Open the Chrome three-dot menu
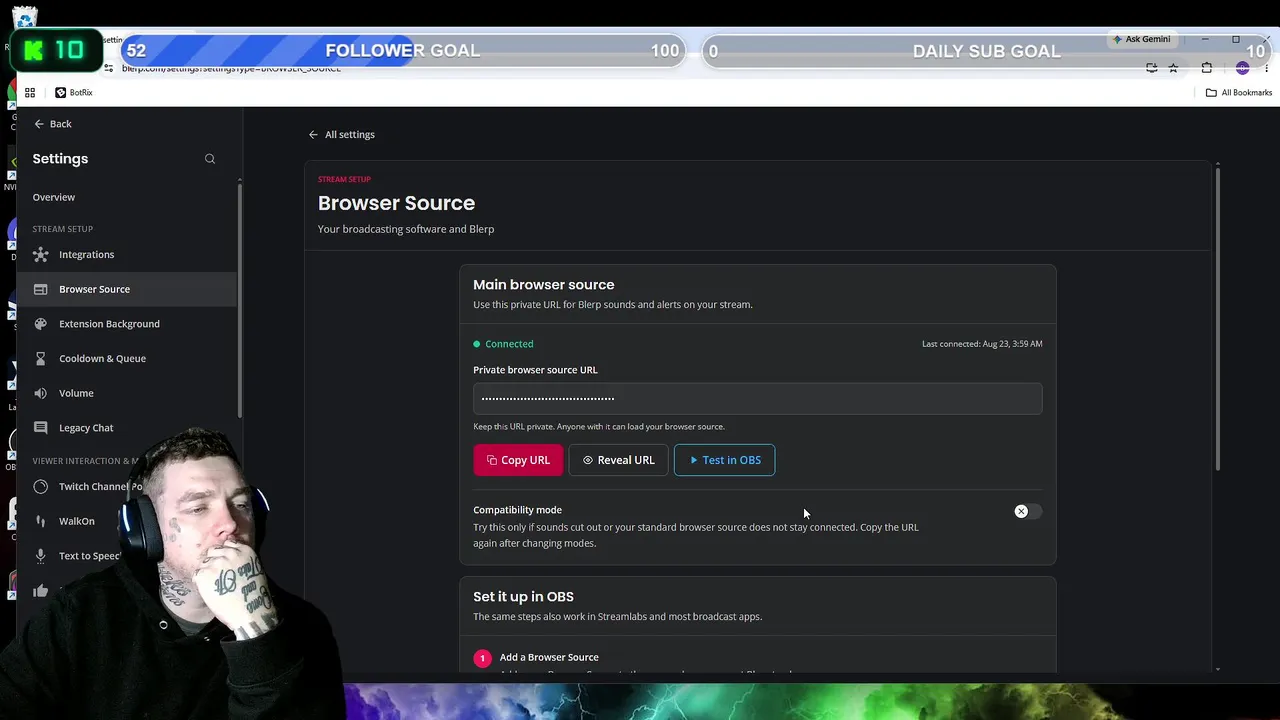 click(1265, 68)
